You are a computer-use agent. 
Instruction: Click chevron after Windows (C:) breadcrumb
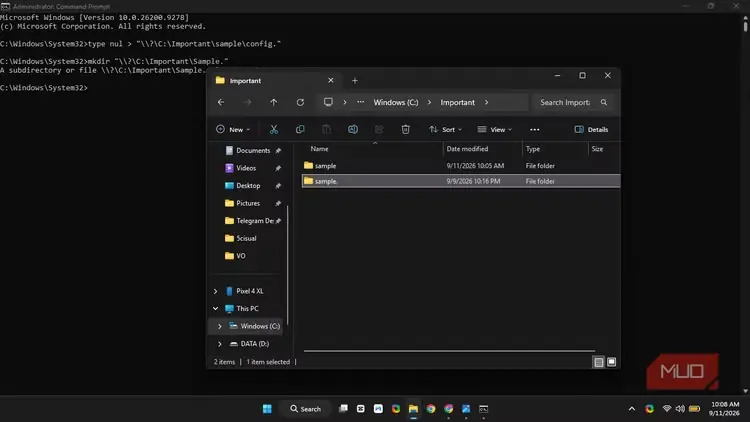(429, 102)
